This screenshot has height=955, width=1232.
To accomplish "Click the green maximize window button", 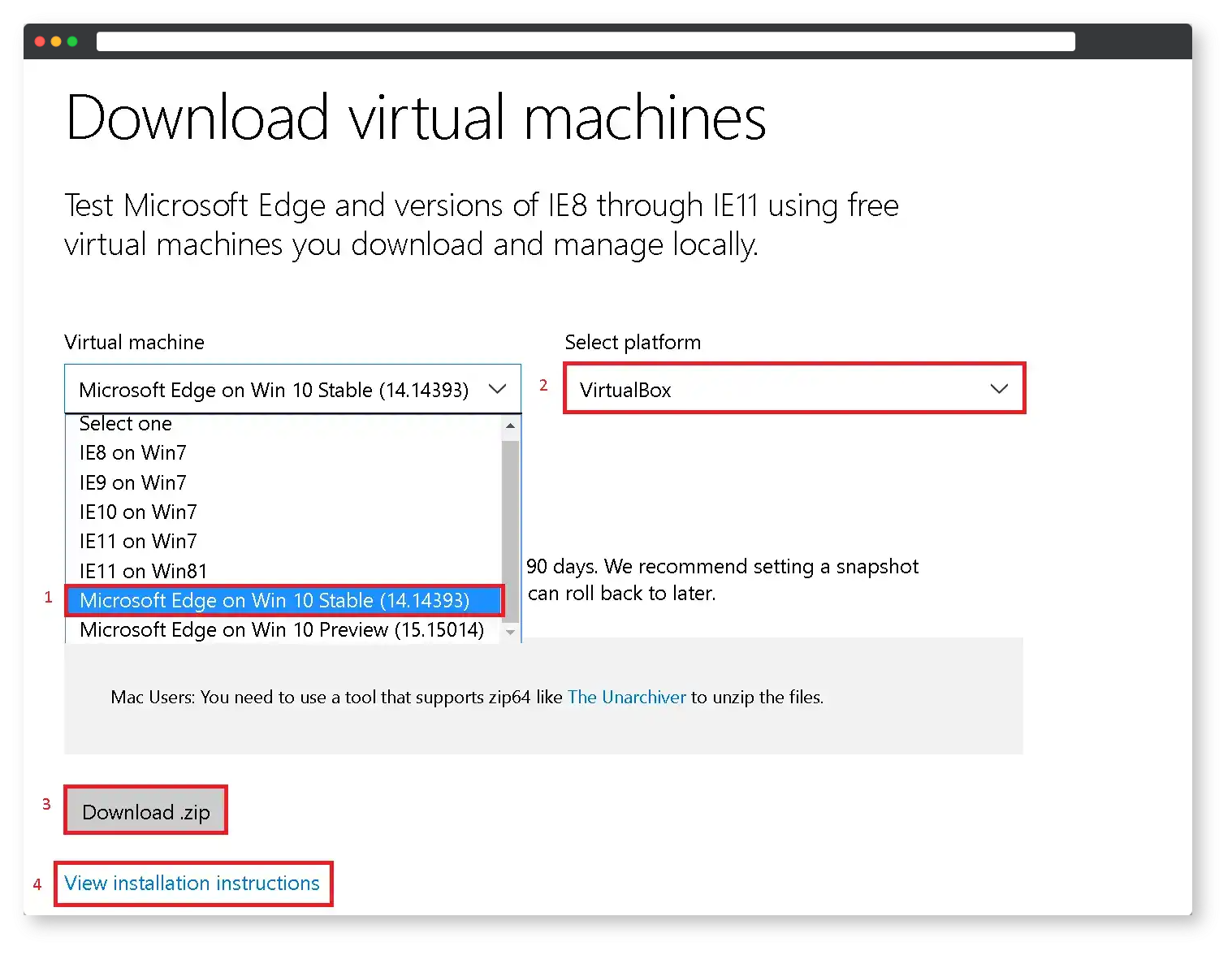I will pos(72,41).
